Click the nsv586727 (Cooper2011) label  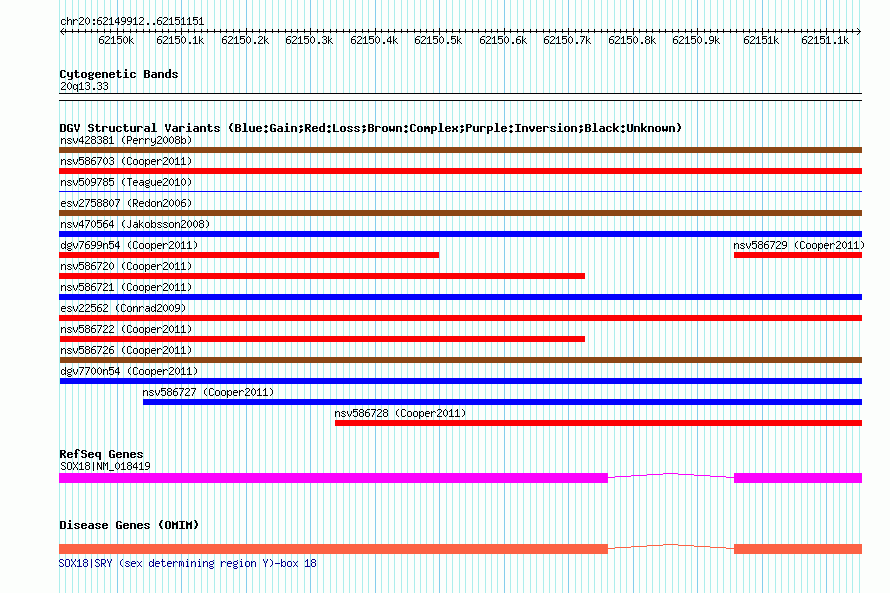pyautogui.click(x=208, y=392)
